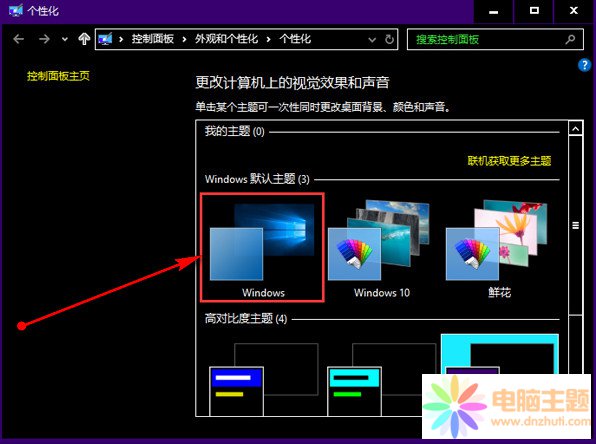Go back with the back arrow
Image resolution: width=596 pixels, height=444 pixels.
click(x=19, y=39)
